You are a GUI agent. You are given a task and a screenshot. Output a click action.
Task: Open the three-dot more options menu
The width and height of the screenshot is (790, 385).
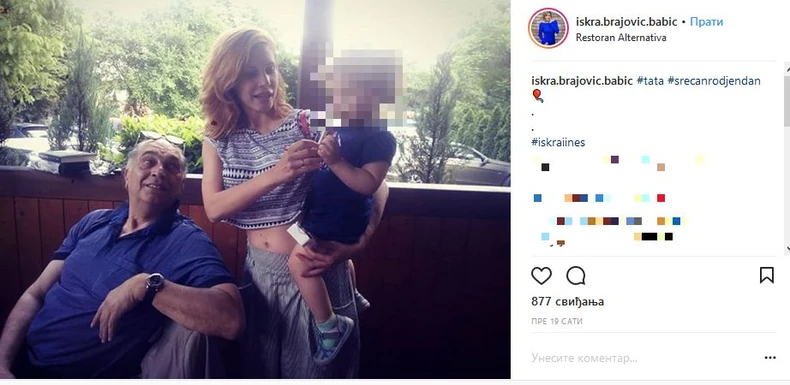(x=770, y=358)
